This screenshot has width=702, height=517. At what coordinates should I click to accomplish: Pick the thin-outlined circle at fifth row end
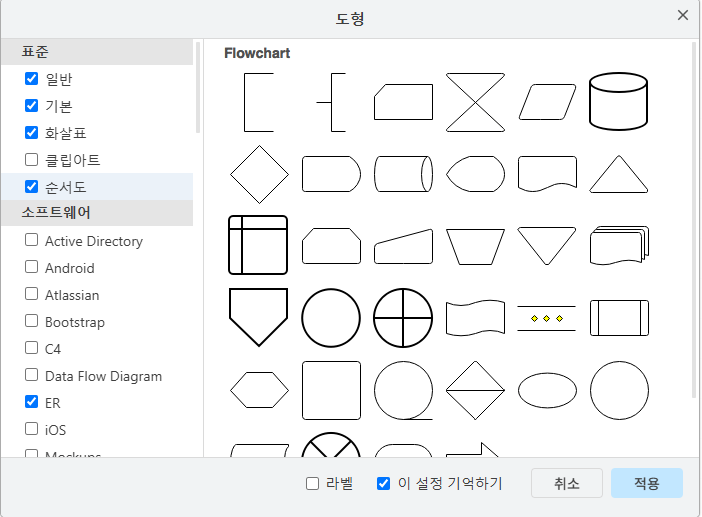(x=619, y=390)
